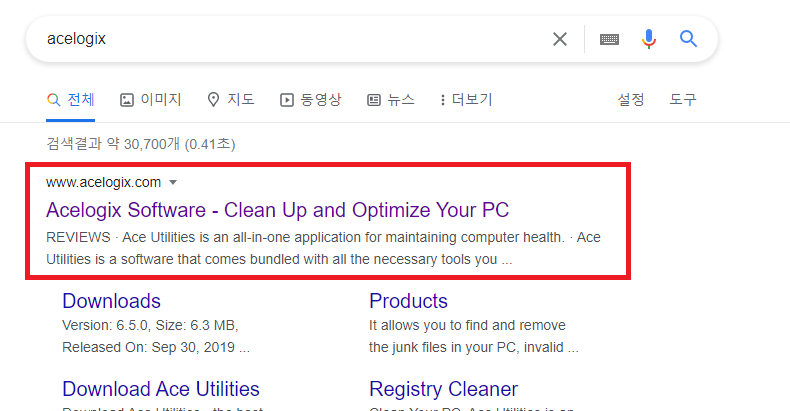Switch to the 뉴스 tab
Screen dimensions: 790x411
391,100
